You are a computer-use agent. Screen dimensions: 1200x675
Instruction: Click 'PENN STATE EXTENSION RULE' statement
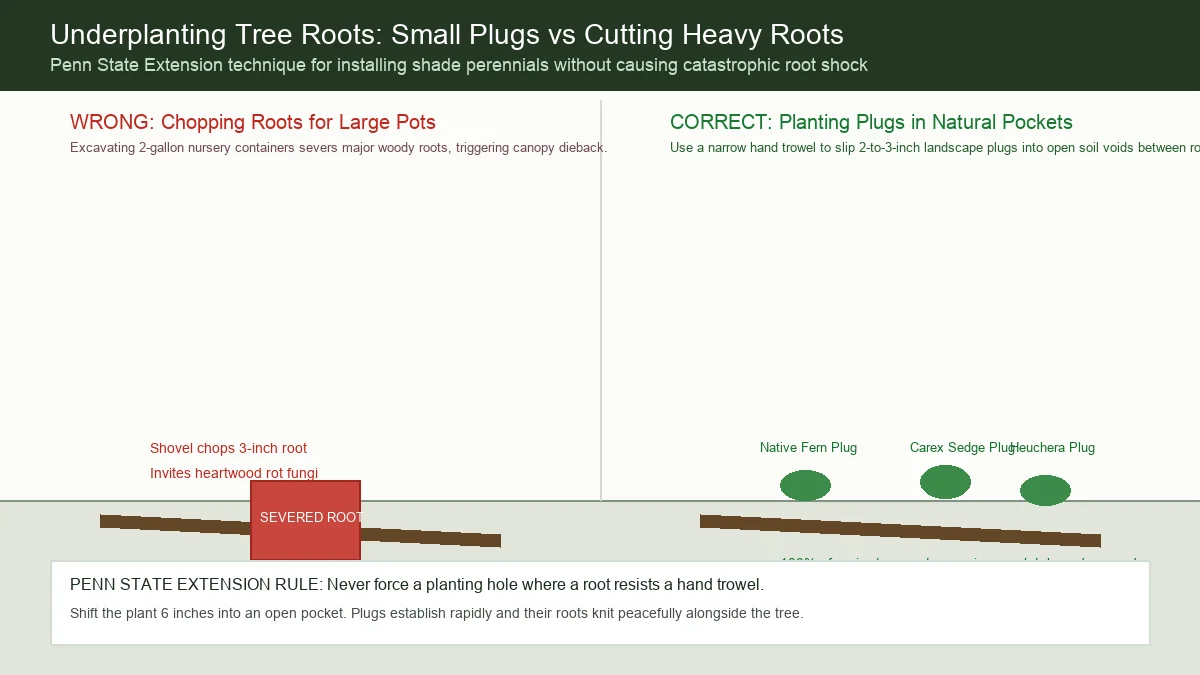point(417,584)
